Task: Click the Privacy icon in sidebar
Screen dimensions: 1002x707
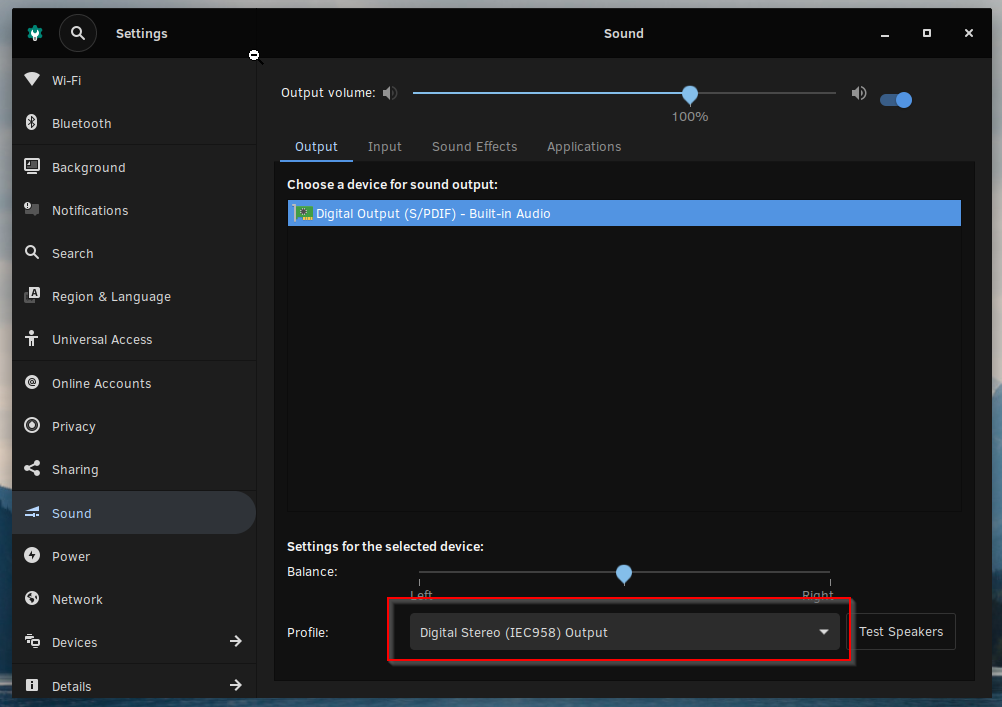Action: 32,426
